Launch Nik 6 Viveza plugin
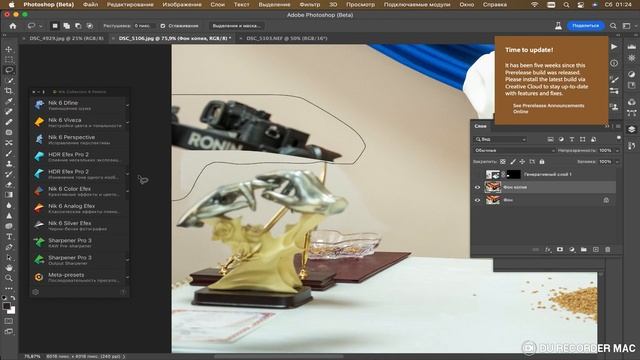The height and width of the screenshot is (360, 640). [80, 122]
